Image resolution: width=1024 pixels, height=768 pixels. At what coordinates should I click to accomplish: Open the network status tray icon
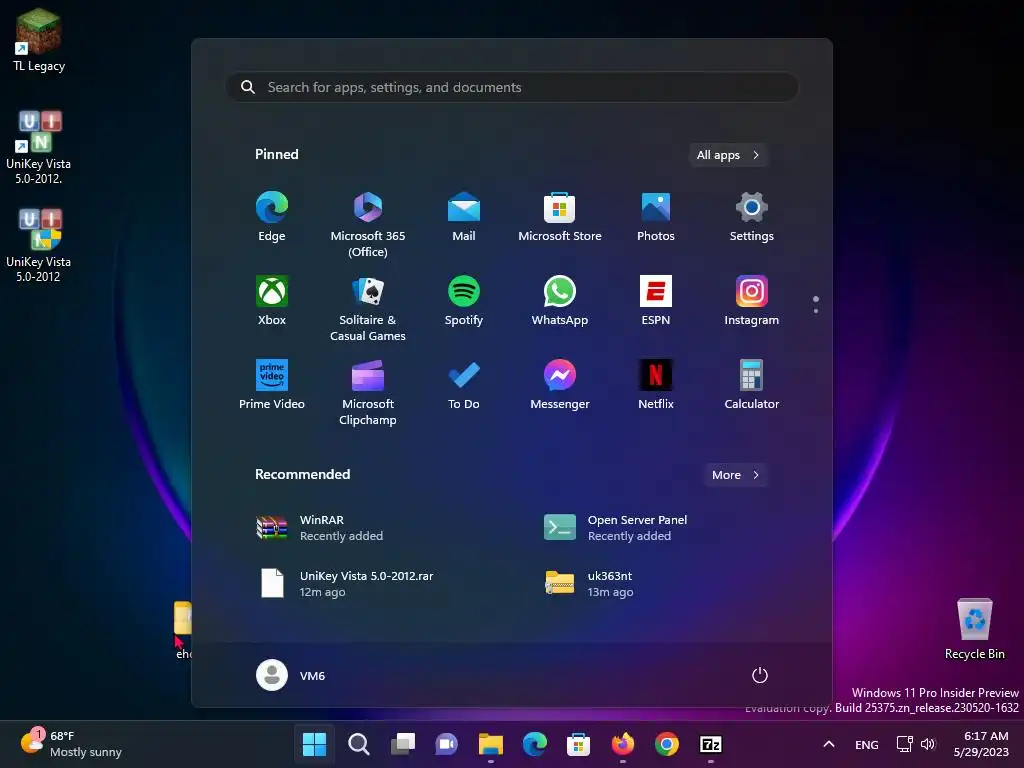(904, 744)
